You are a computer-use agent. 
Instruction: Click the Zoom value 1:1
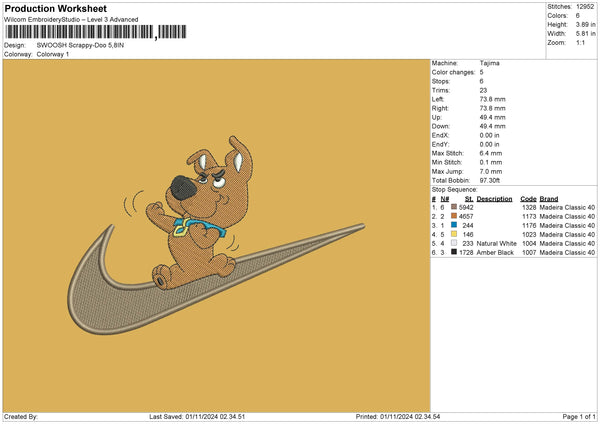click(x=580, y=42)
